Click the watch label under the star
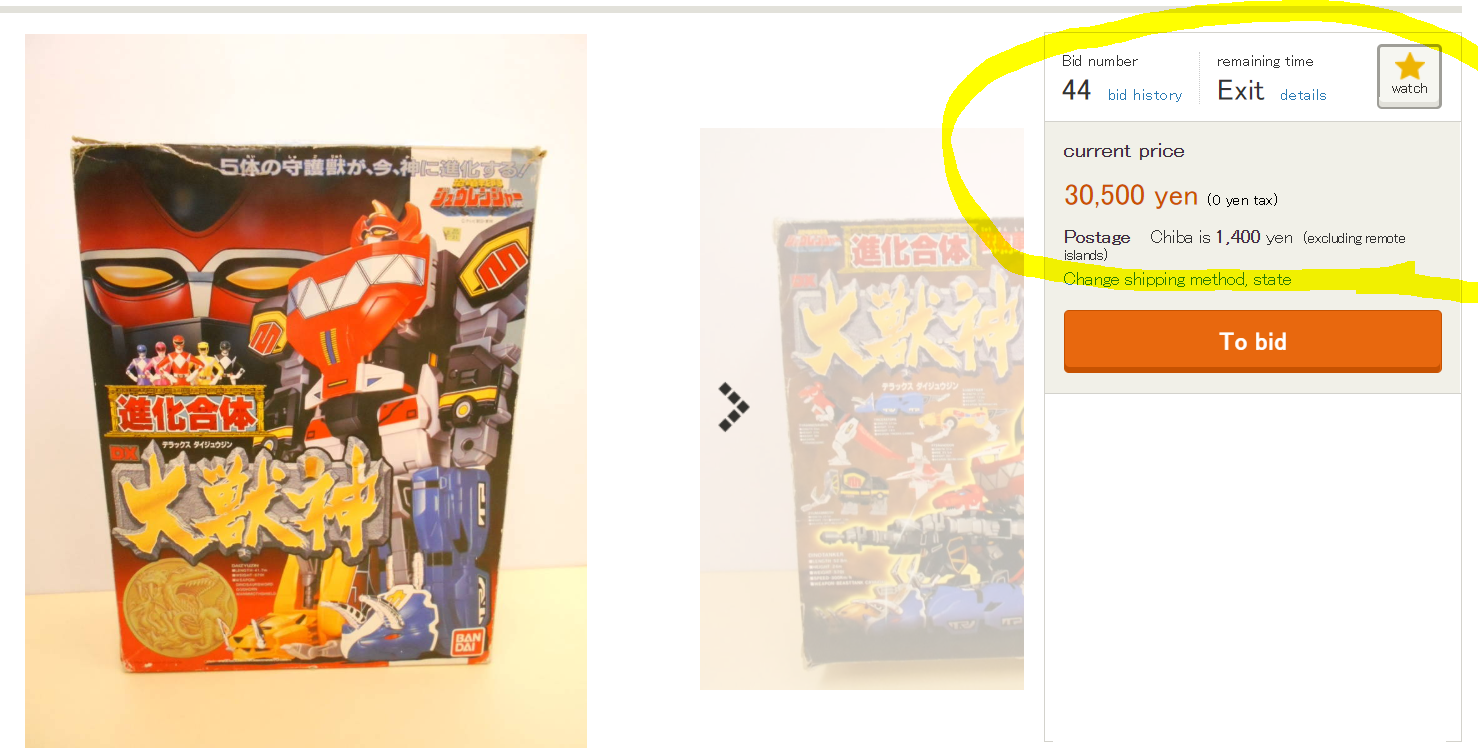This screenshot has height=748, width=1478. [x=1409, y=88]
